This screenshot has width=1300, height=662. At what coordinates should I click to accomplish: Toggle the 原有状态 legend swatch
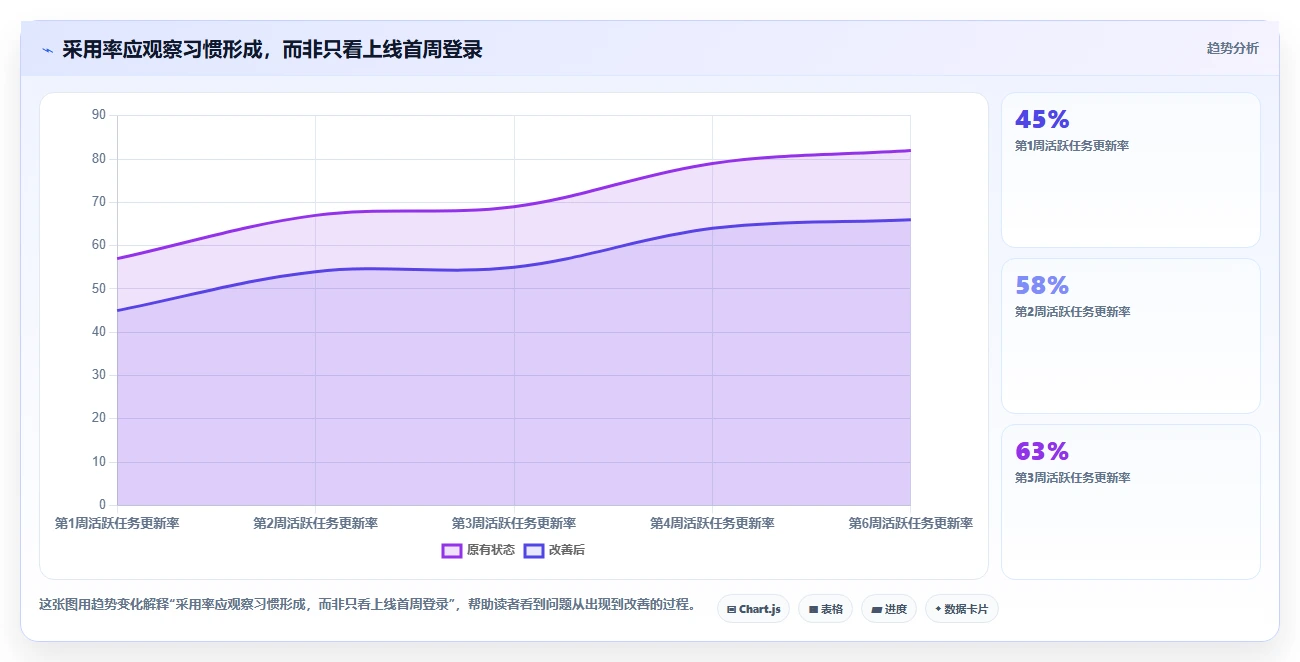pyautogui.click(x=452, y=550)
